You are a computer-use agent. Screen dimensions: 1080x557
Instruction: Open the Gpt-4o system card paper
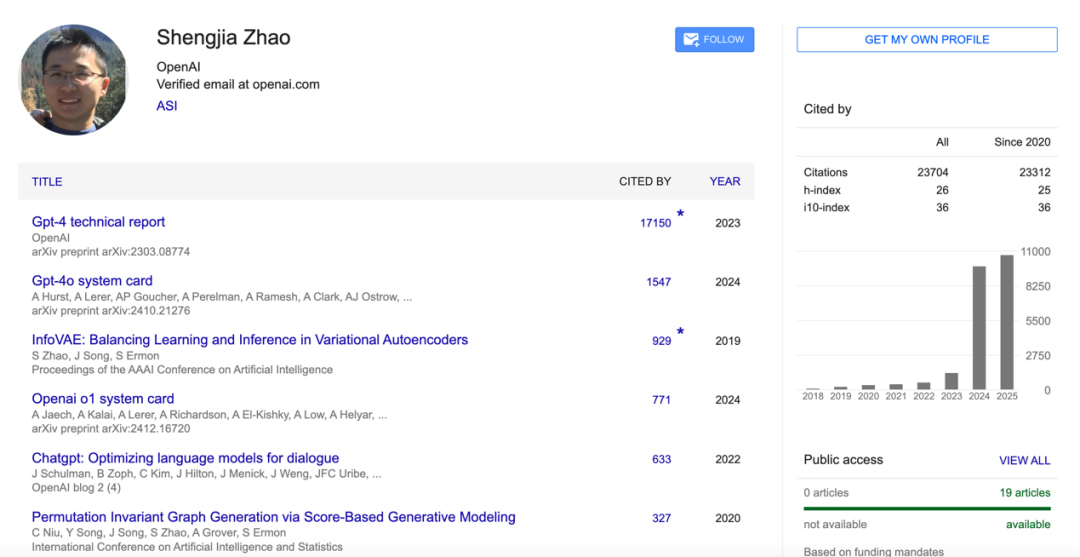click(92, 281)
